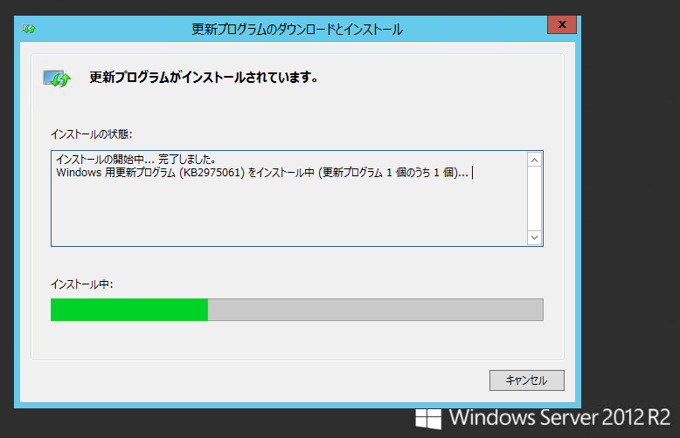
Task: Click the scroll down arrow in status box
Action: pos(534,237)
